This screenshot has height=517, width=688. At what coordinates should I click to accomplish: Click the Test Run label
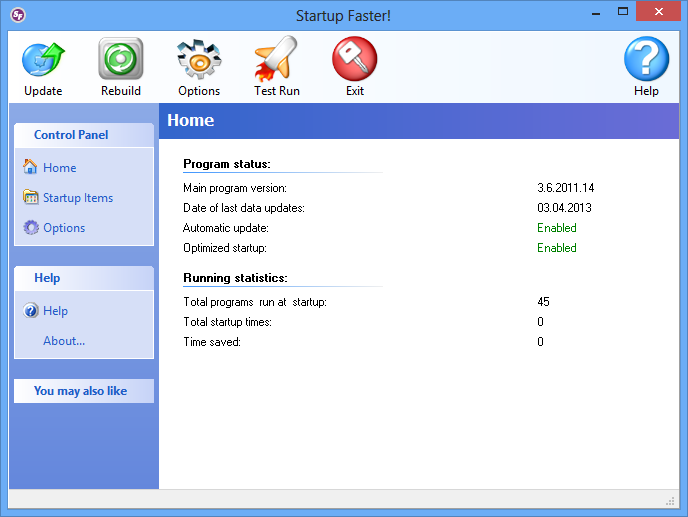(x=277, y=91)
